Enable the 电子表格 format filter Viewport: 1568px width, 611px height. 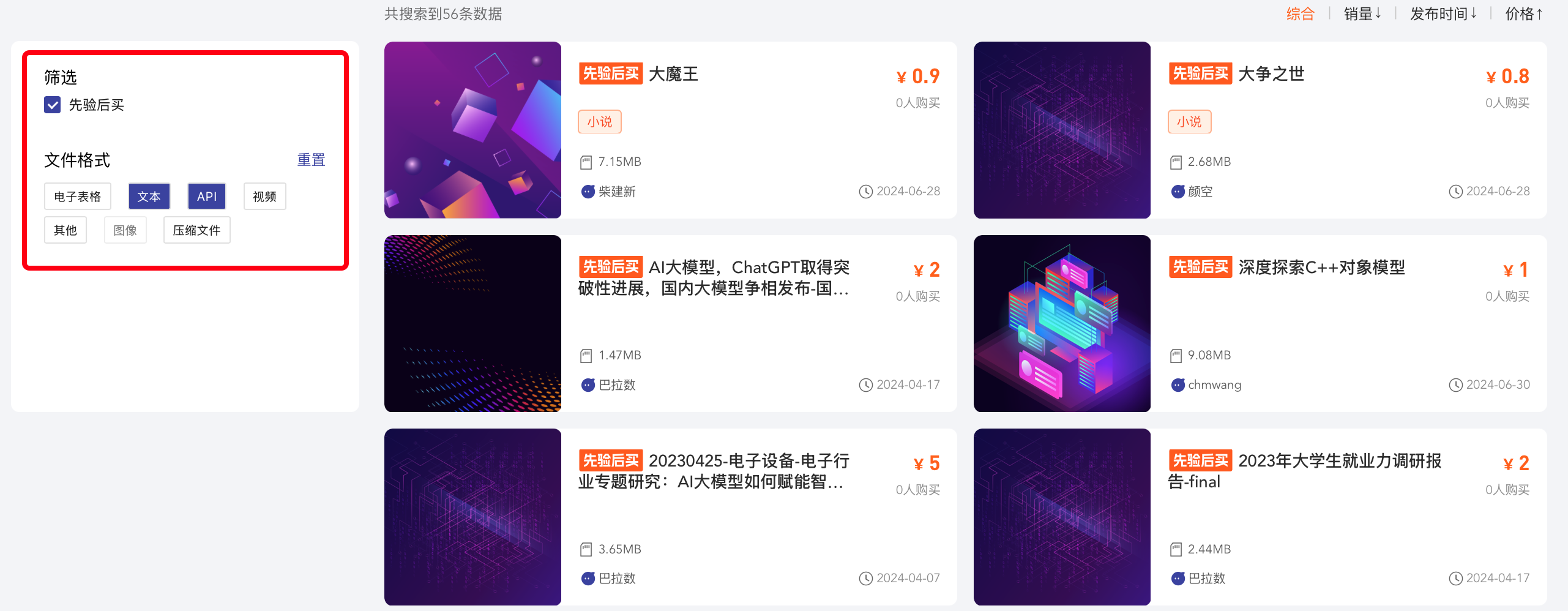(78, 197)
